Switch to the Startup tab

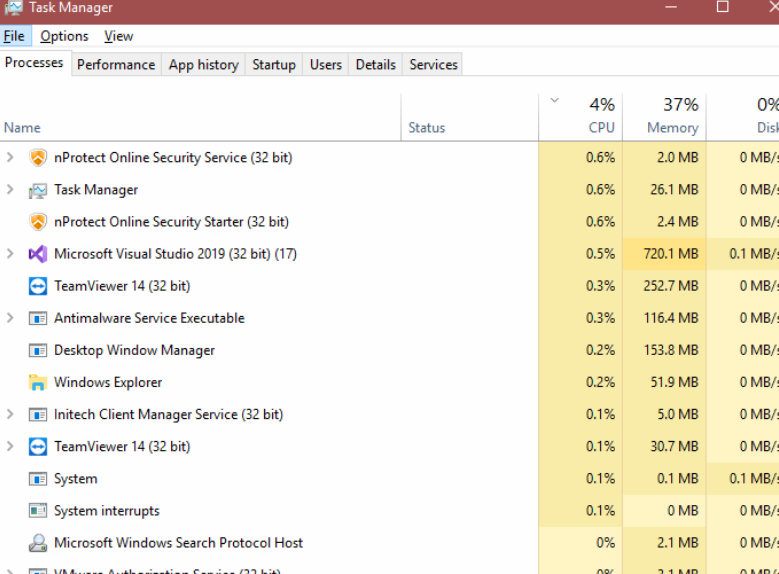tap(274, 65)
